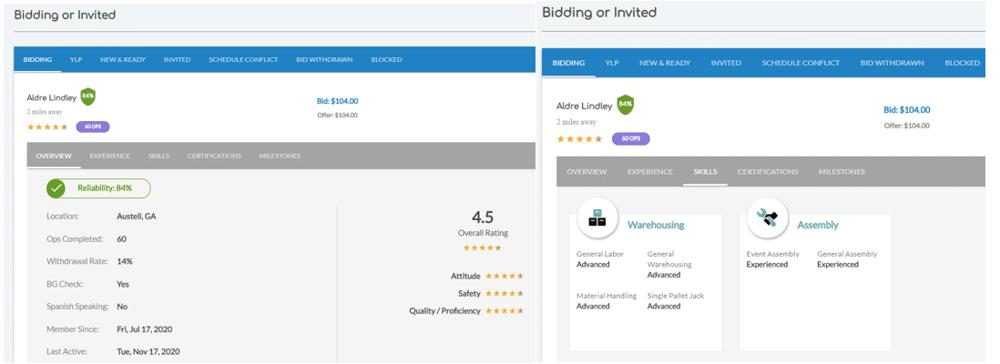Click the Warehousing boxes icon

(x=597, y=218)
